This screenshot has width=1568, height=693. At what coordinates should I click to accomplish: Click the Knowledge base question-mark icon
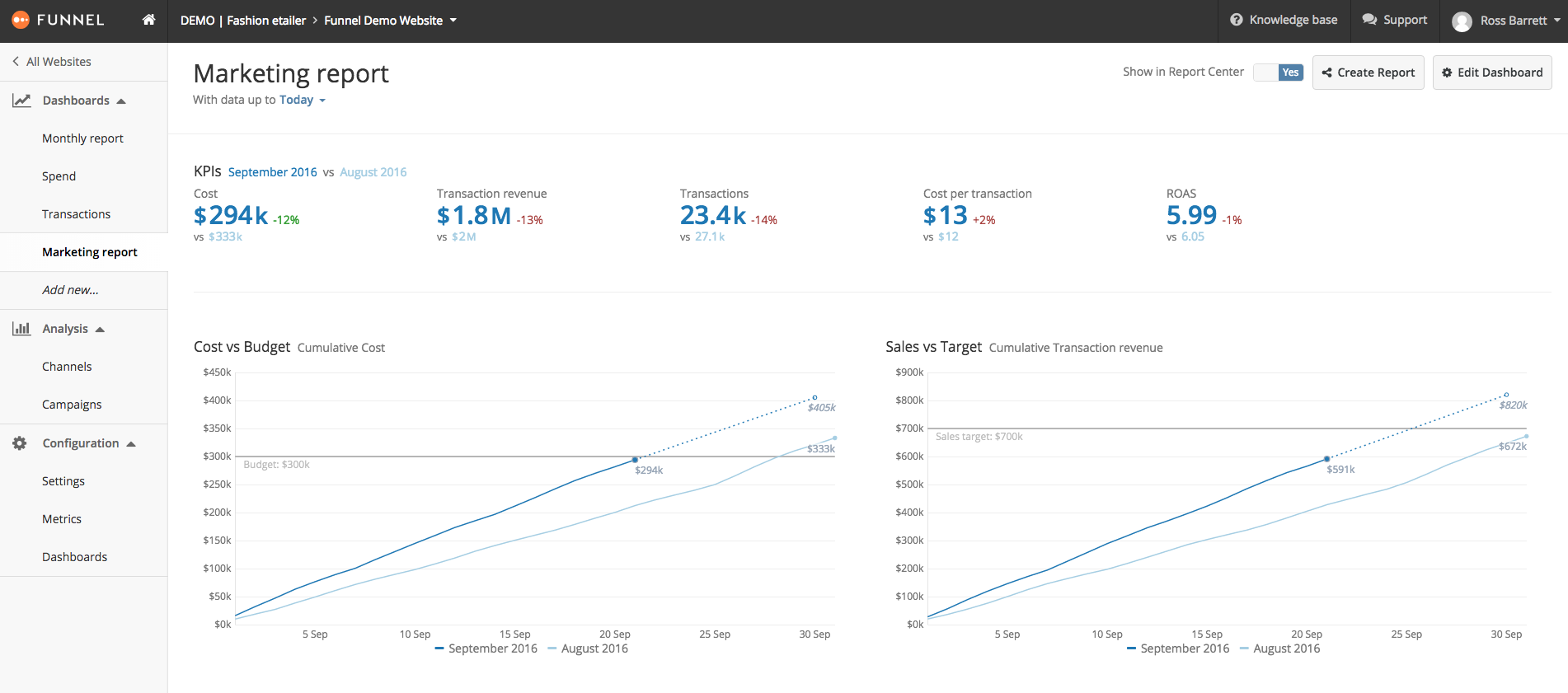click(x=1236, y=20)
